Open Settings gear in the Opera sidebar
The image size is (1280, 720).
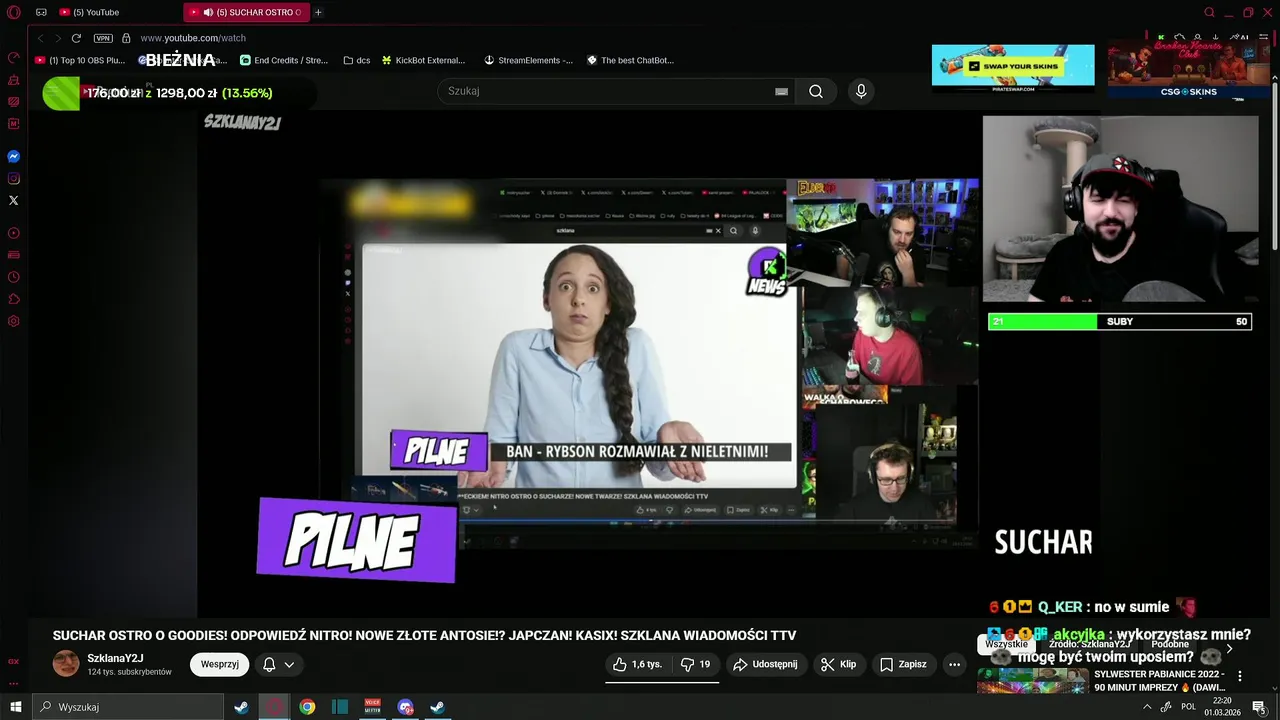pyautogui.click(x=14, y=321)
